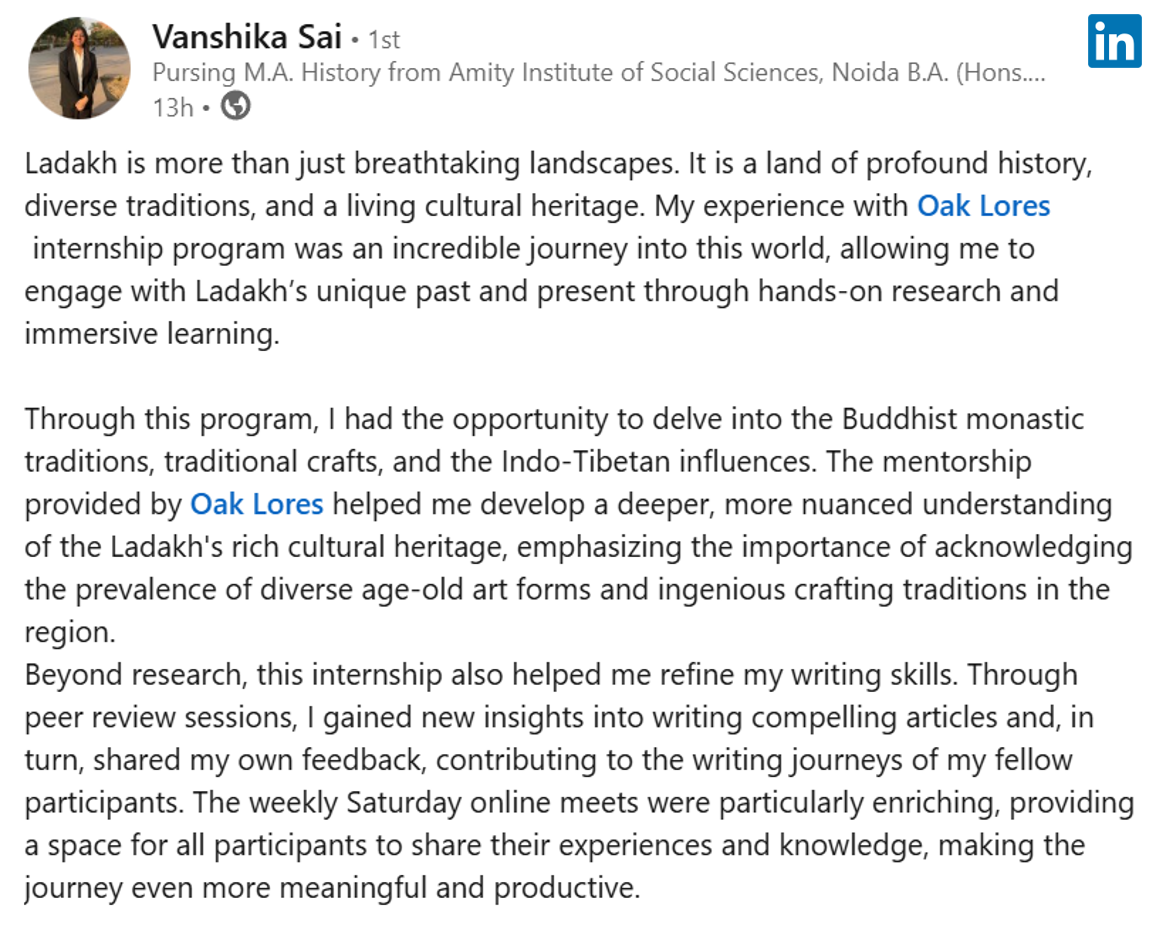Click the 13h post timestamp

click(x=173, y=108)
